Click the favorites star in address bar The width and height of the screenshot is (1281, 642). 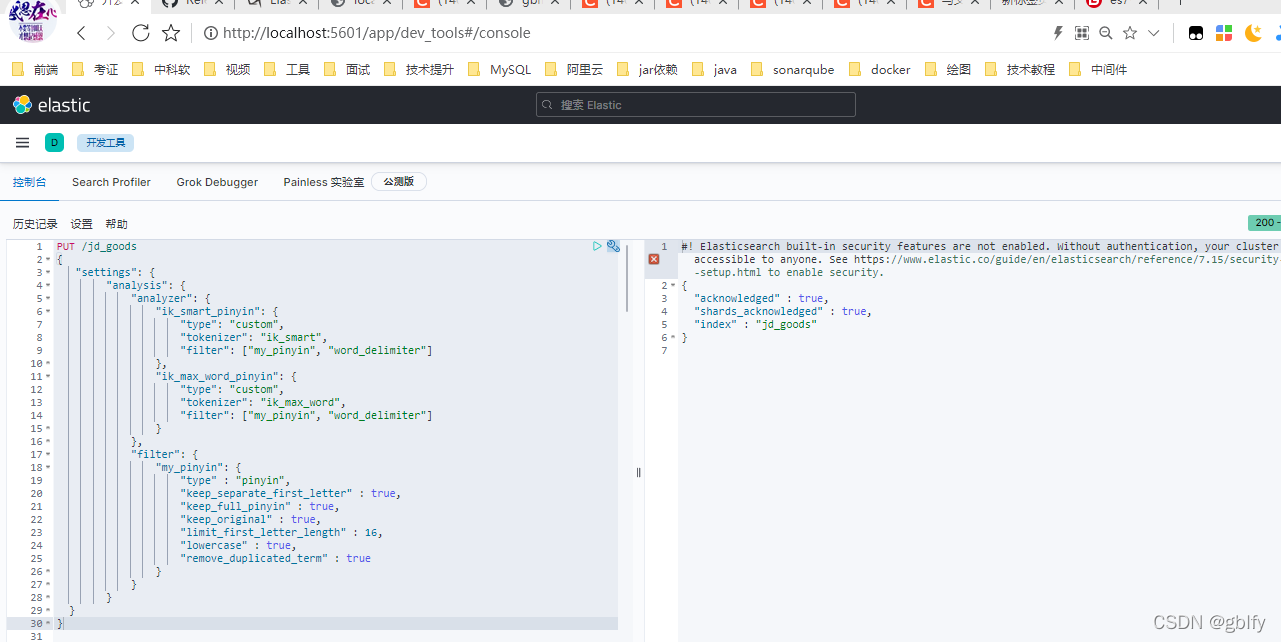[1130, 33]
